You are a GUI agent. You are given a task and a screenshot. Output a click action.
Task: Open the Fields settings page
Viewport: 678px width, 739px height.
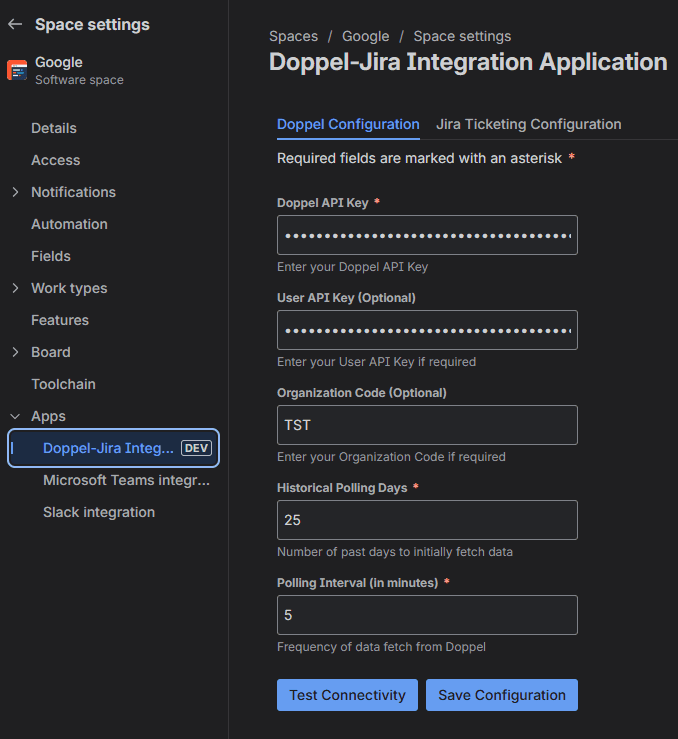(x=51, y=256)
